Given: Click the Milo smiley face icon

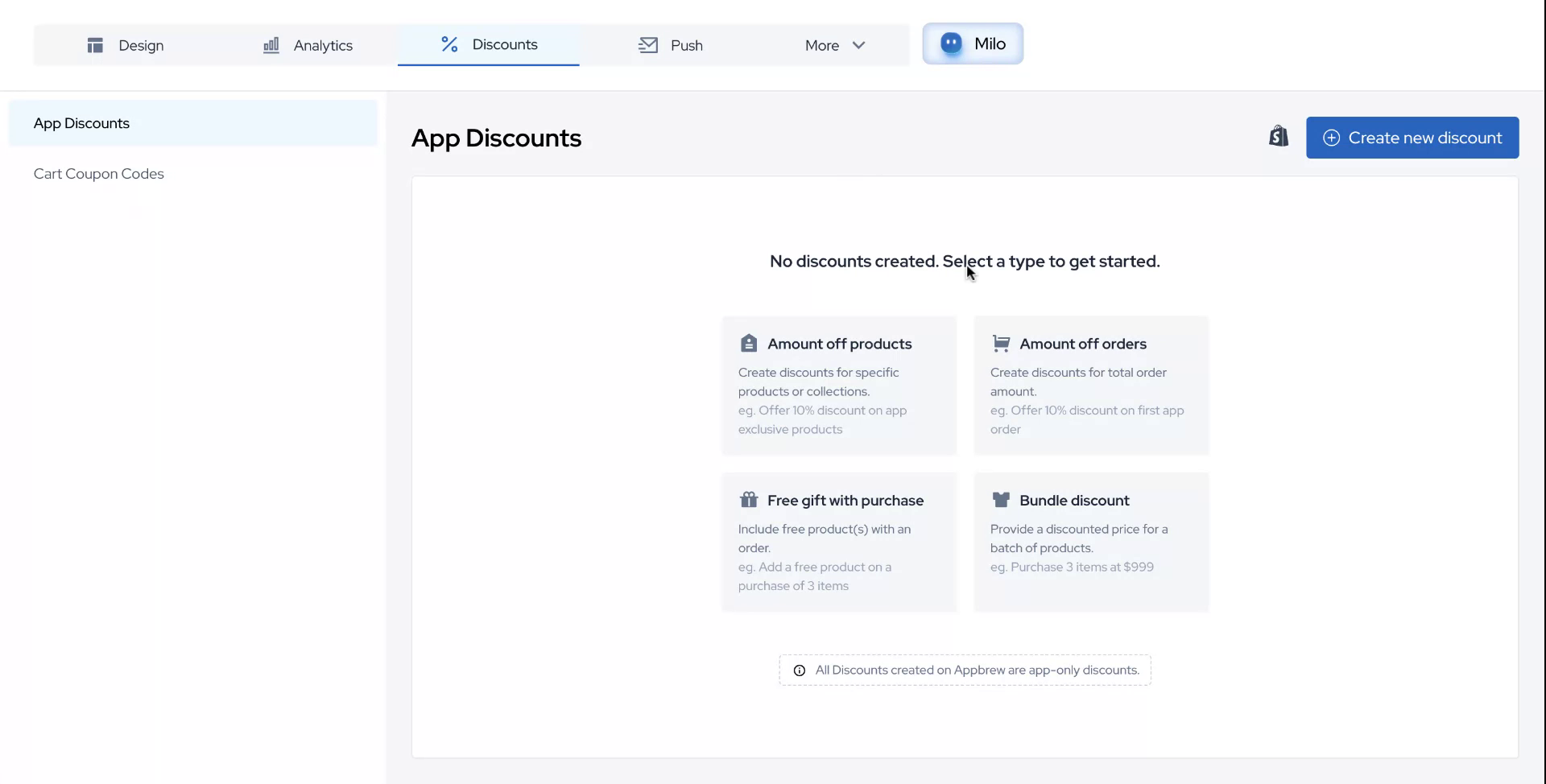Looking at the screenshot, I should coord(951,43).
